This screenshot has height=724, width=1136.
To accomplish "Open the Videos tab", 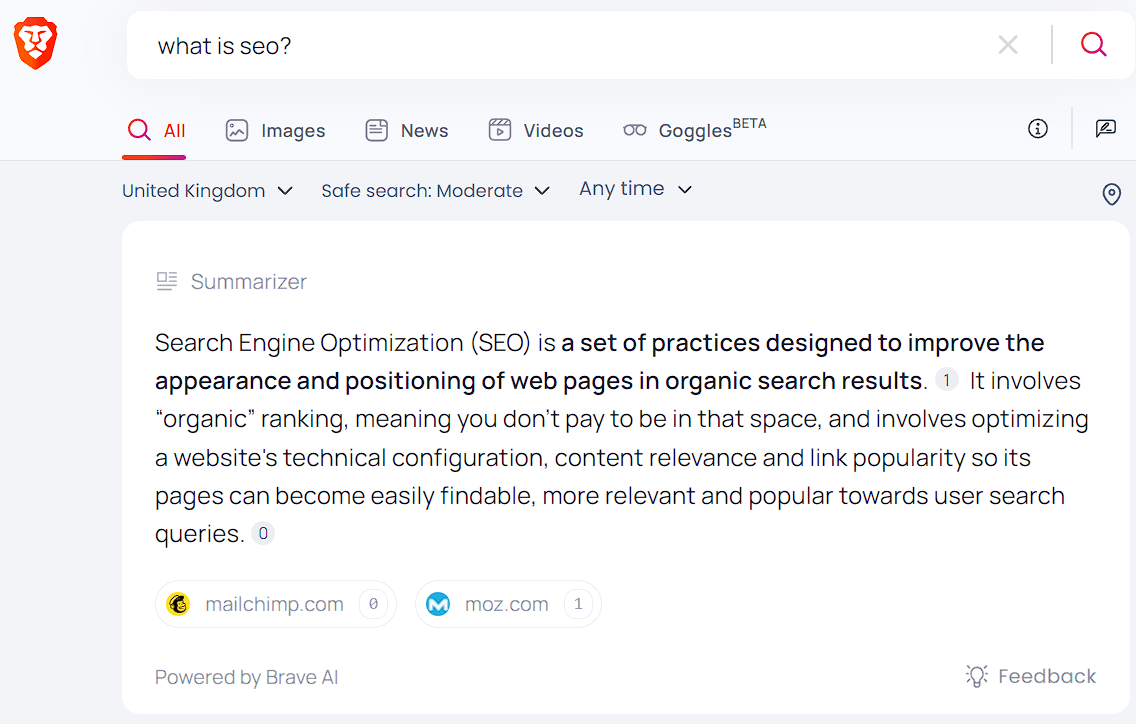I will [x=536, y=131].
